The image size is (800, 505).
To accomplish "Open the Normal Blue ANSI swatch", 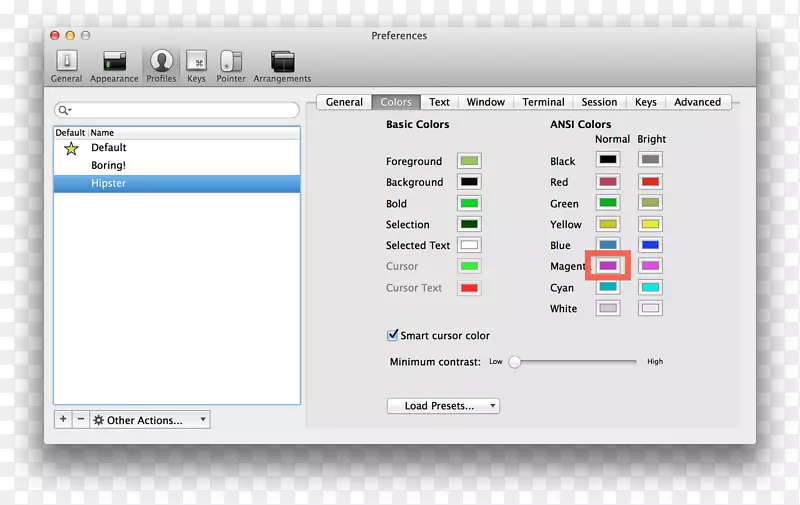I will (608, 245).
